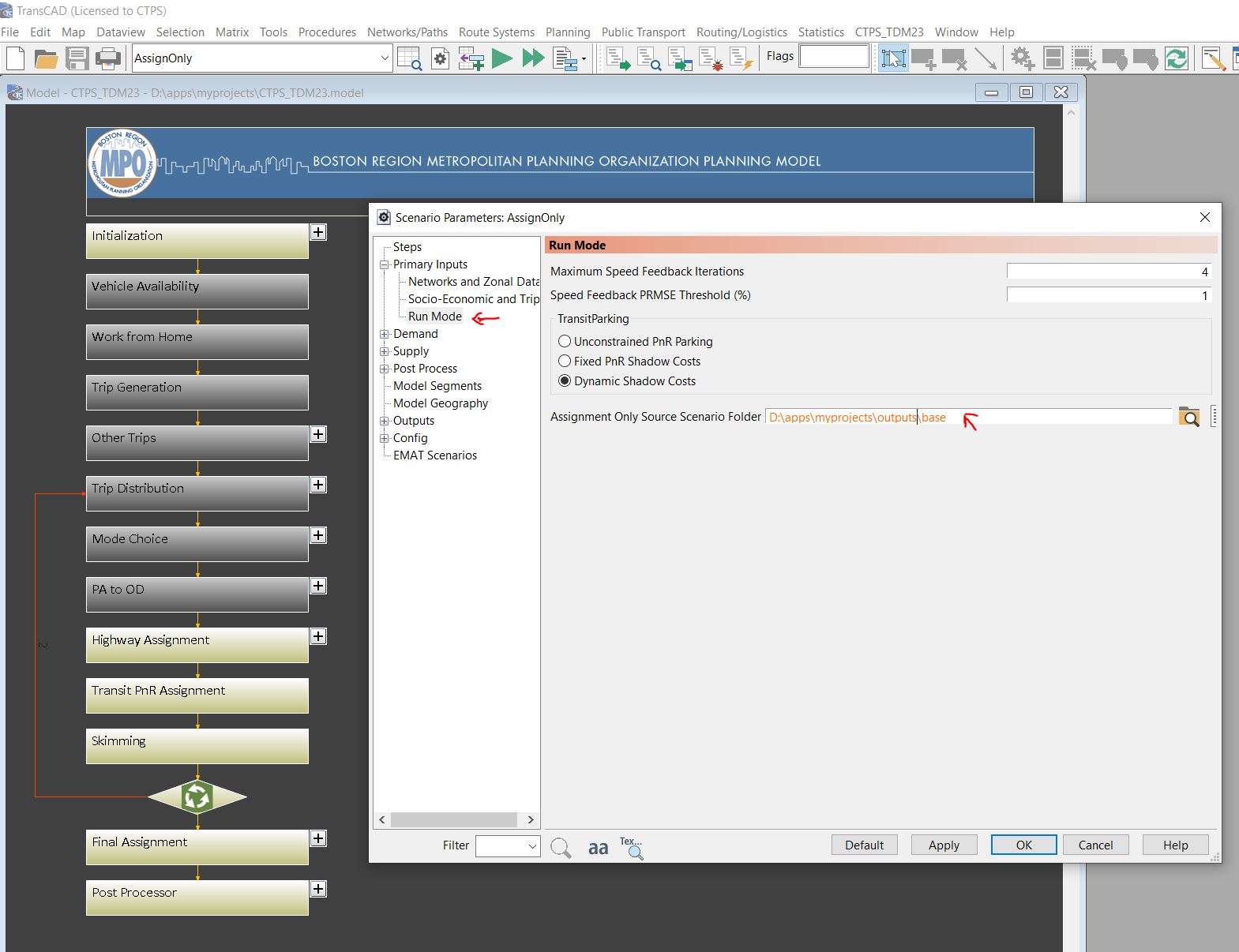Click the Help button in the dialog

[1176, 845]
